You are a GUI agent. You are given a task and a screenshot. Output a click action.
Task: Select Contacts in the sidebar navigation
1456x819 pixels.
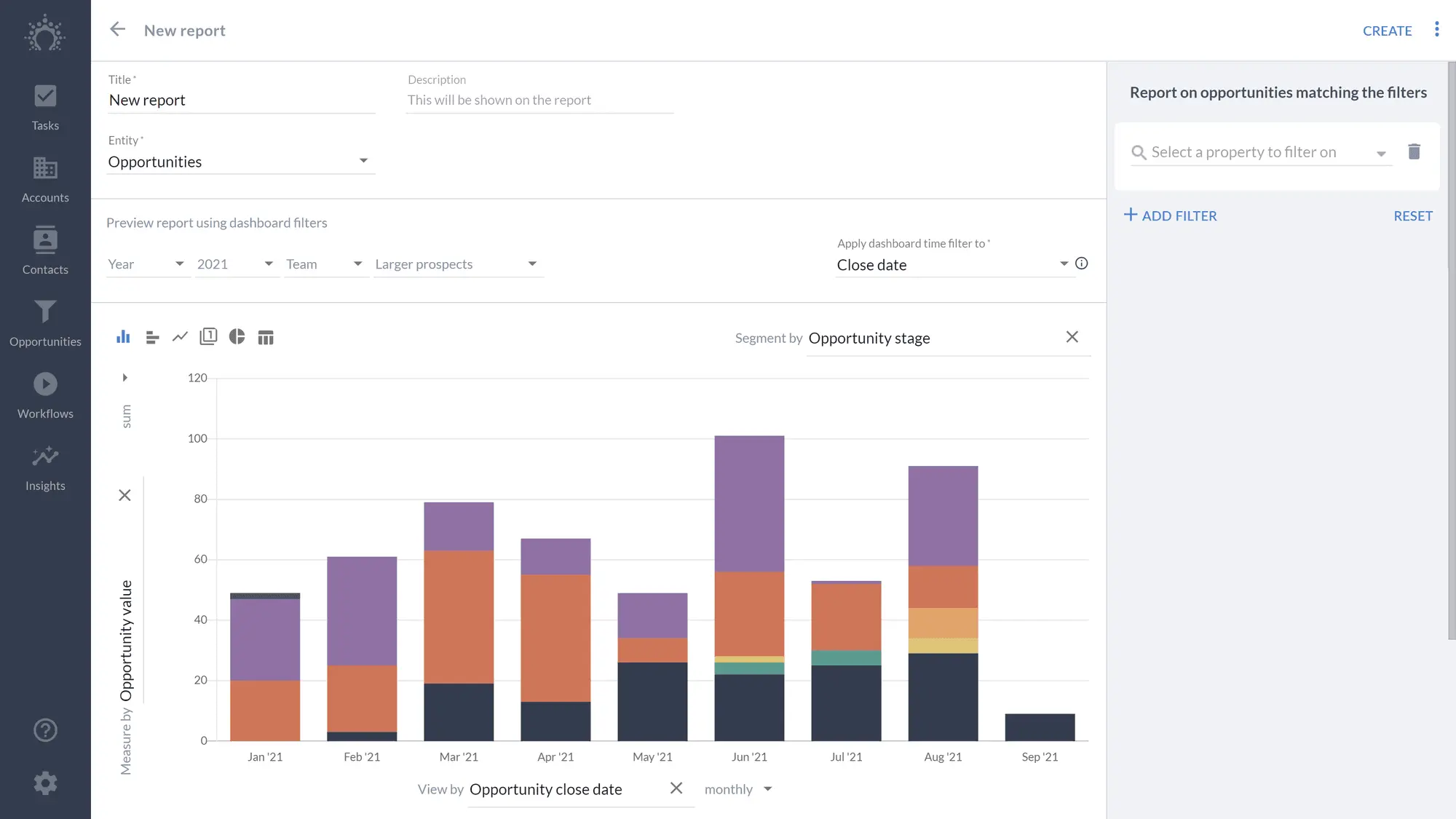click(x=45, y=250)
